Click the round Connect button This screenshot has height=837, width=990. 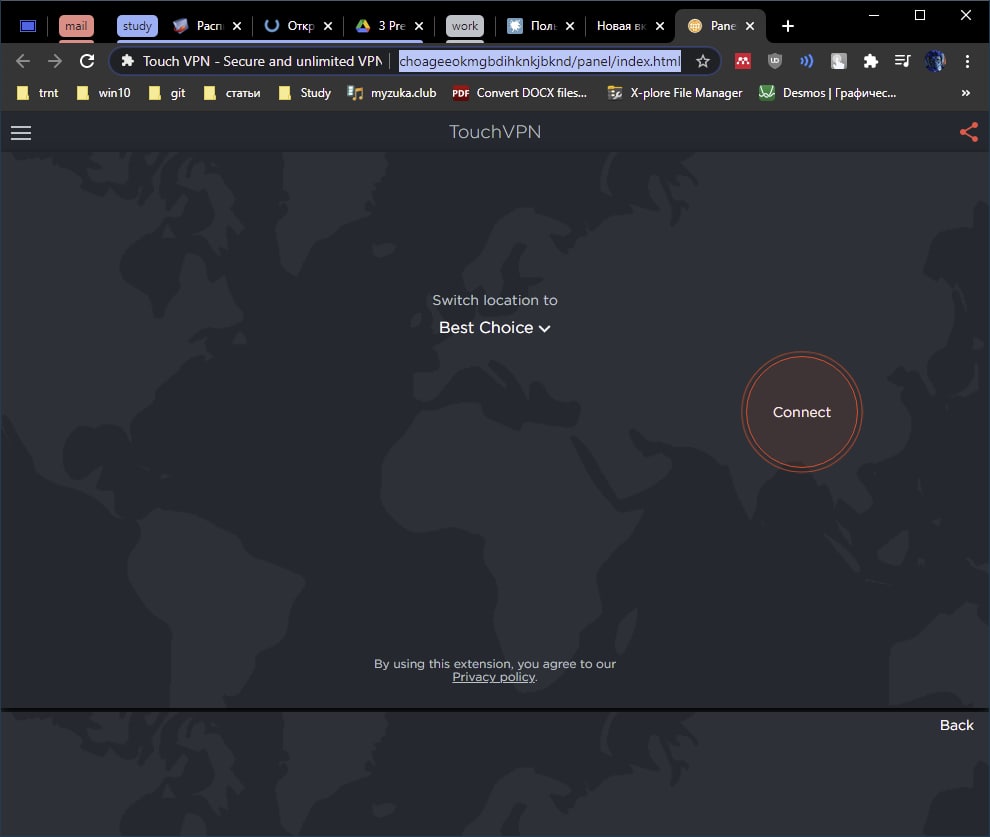tap(801, 412)
